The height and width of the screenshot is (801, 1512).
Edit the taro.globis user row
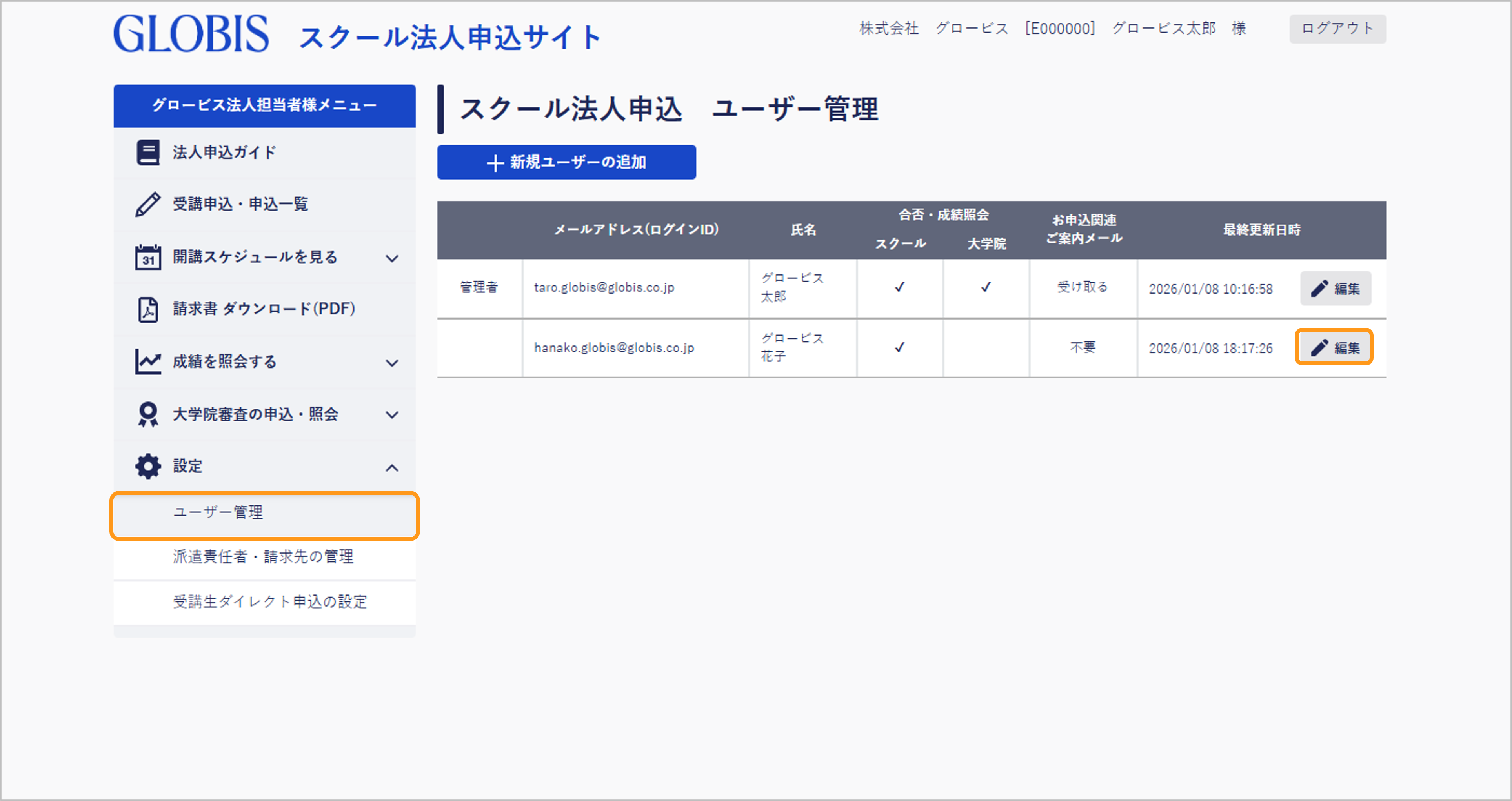(x=1336, y=289)
